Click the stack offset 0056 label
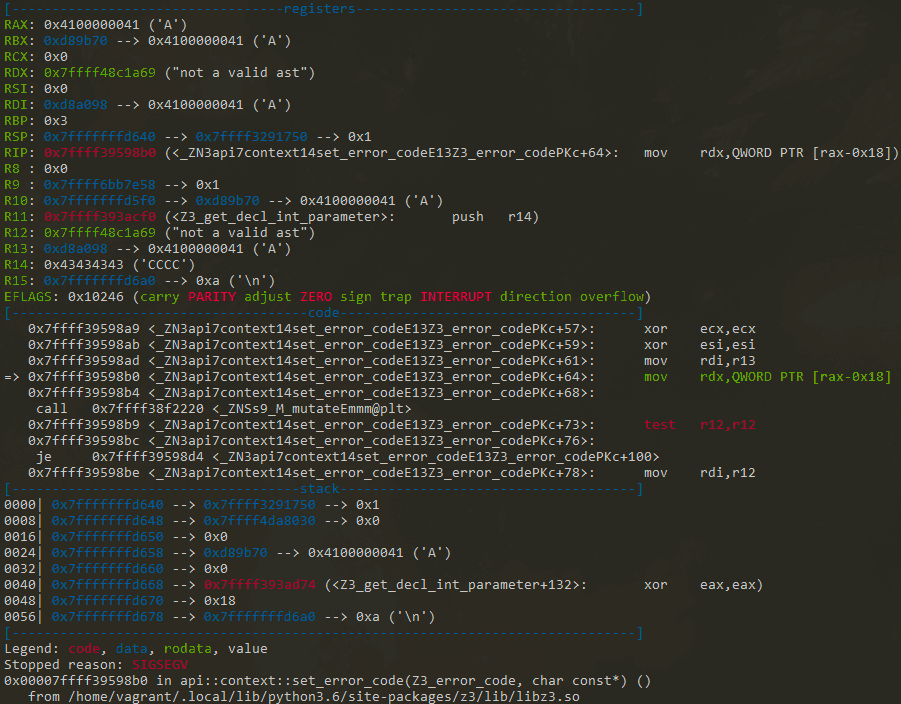 [x=20, y=617]
